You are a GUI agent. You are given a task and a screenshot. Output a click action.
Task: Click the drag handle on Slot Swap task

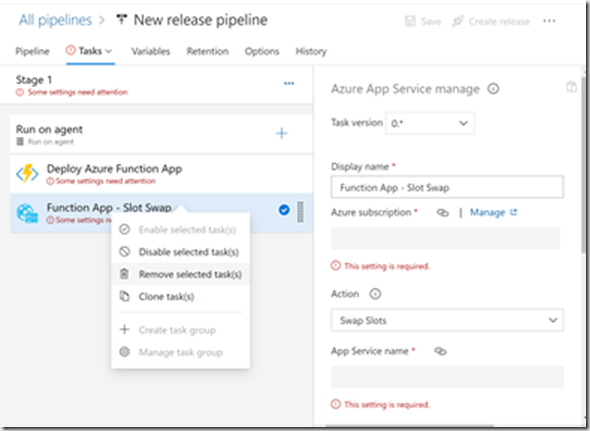[300, 212]
